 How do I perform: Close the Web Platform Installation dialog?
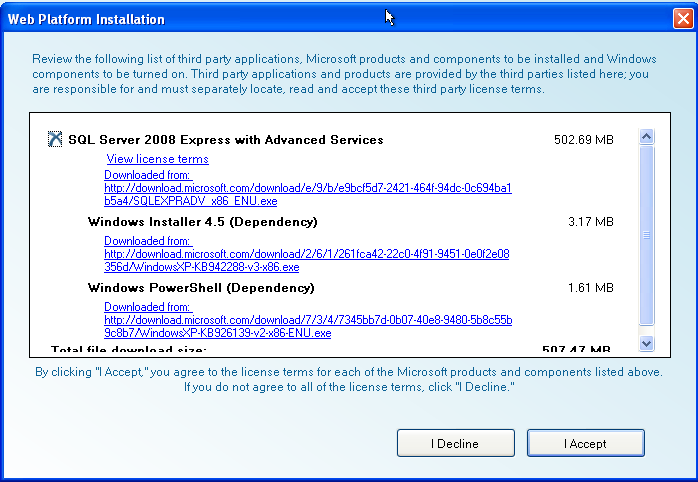pyautogui.click(x=683, y=19)
